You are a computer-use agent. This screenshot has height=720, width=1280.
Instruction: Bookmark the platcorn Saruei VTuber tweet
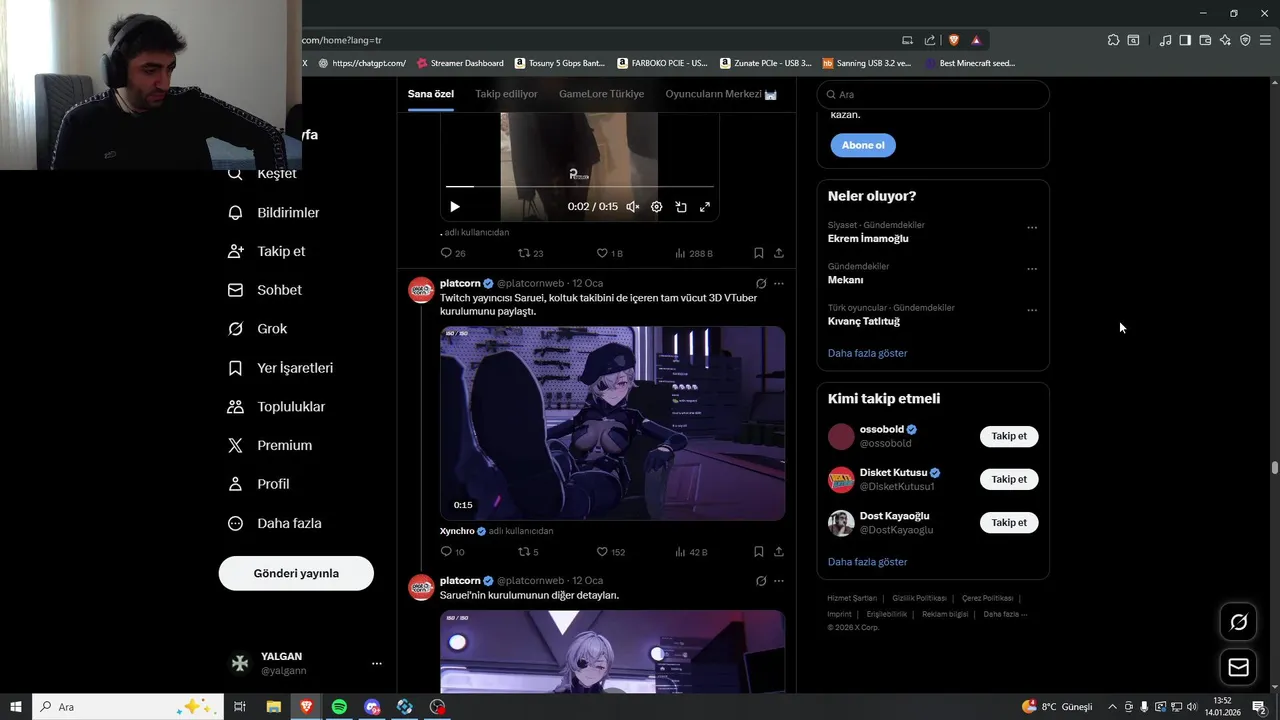(x=759, y=552)
